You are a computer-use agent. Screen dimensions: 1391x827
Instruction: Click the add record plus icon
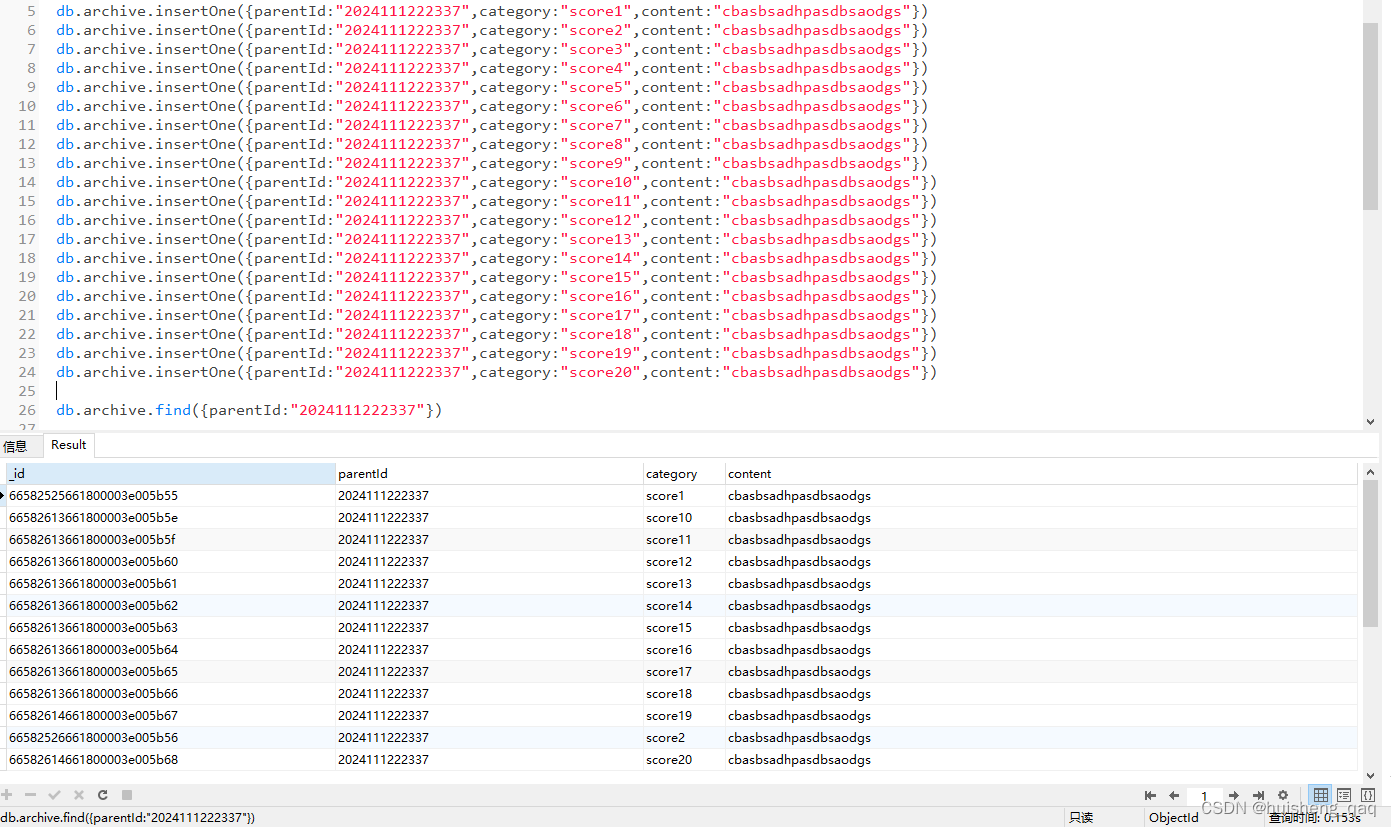click(x=7, y=795)
